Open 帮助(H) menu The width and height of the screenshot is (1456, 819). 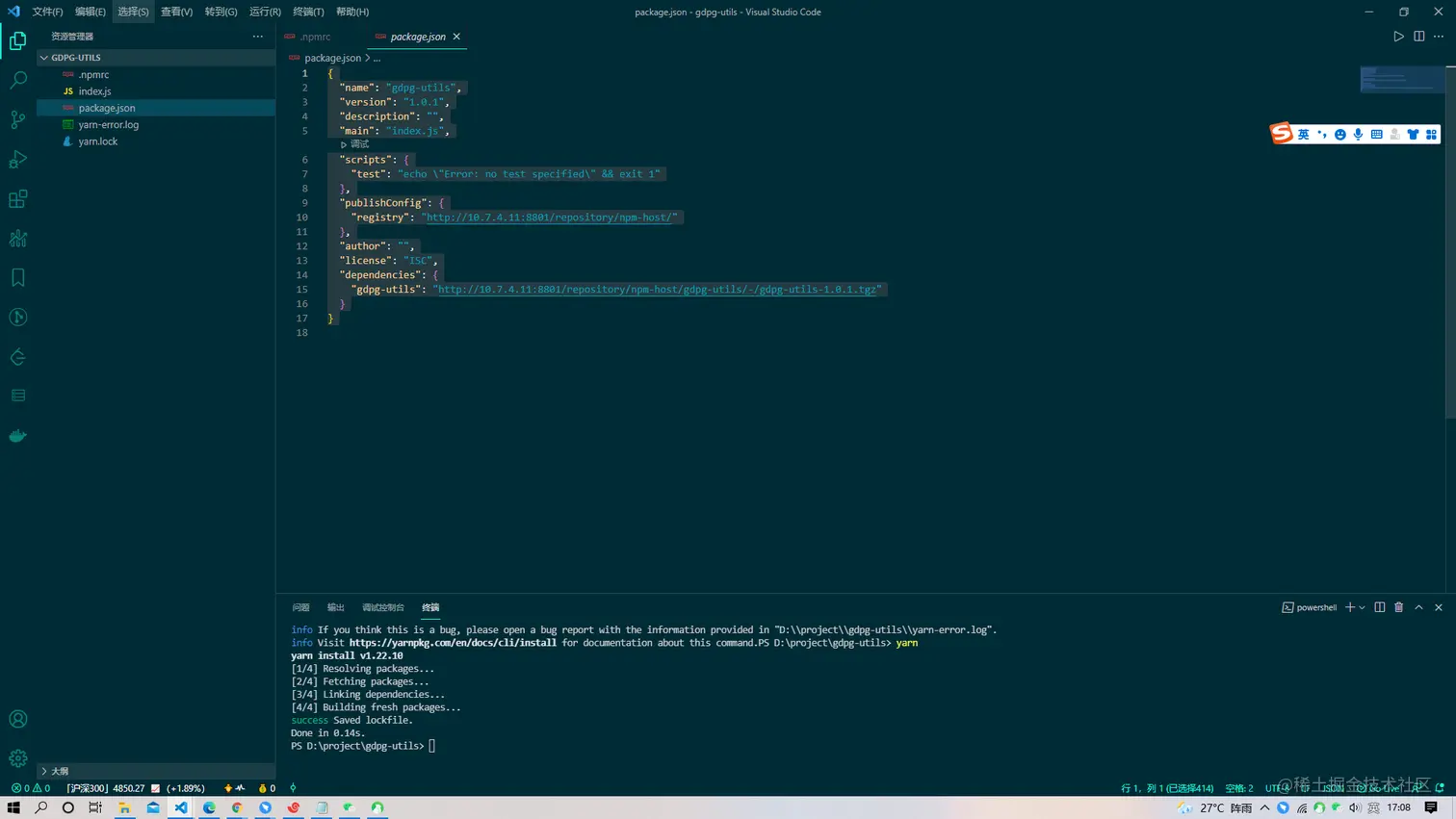[352, 12]
